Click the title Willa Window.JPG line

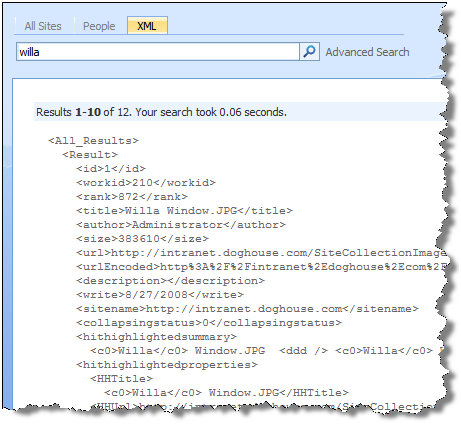click(184, 211)
